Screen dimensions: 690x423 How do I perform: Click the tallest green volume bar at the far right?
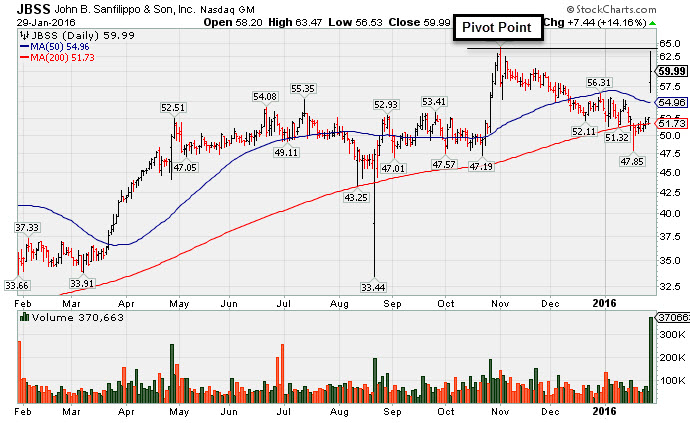(x=651, y=360)
